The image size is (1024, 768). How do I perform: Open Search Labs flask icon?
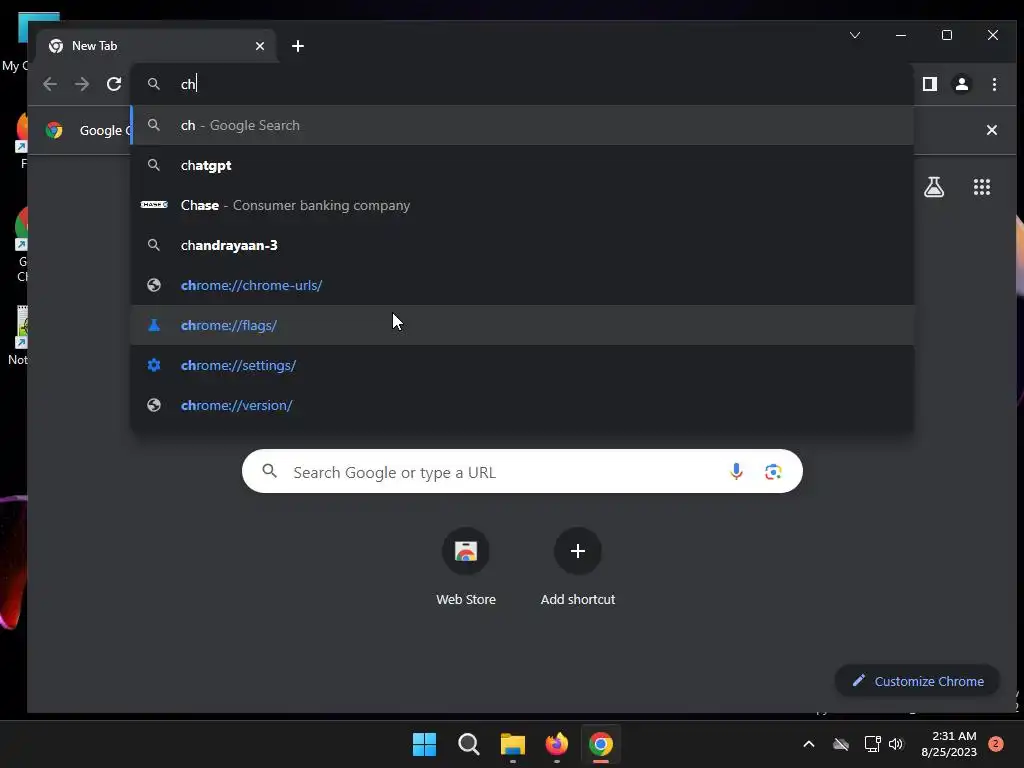point(934,187)
